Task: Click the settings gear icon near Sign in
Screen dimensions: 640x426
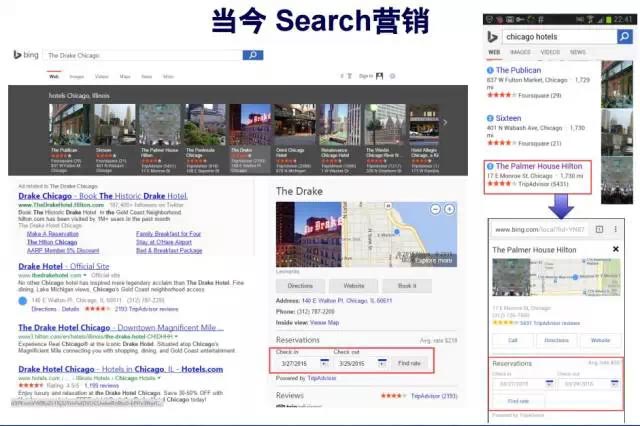Action: click(x=392, y=76)
